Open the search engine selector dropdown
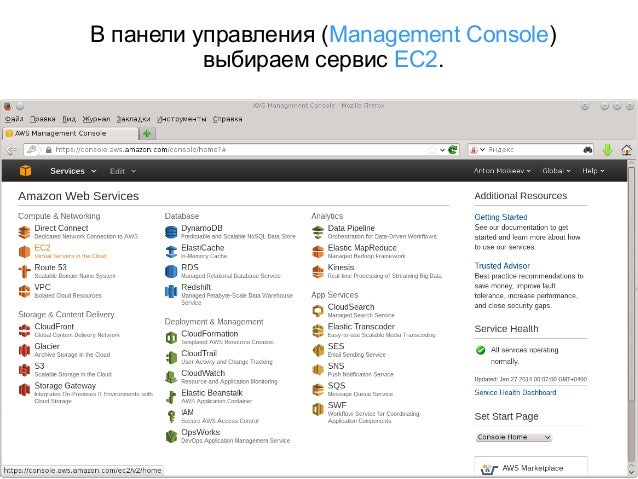 point(478,150)
